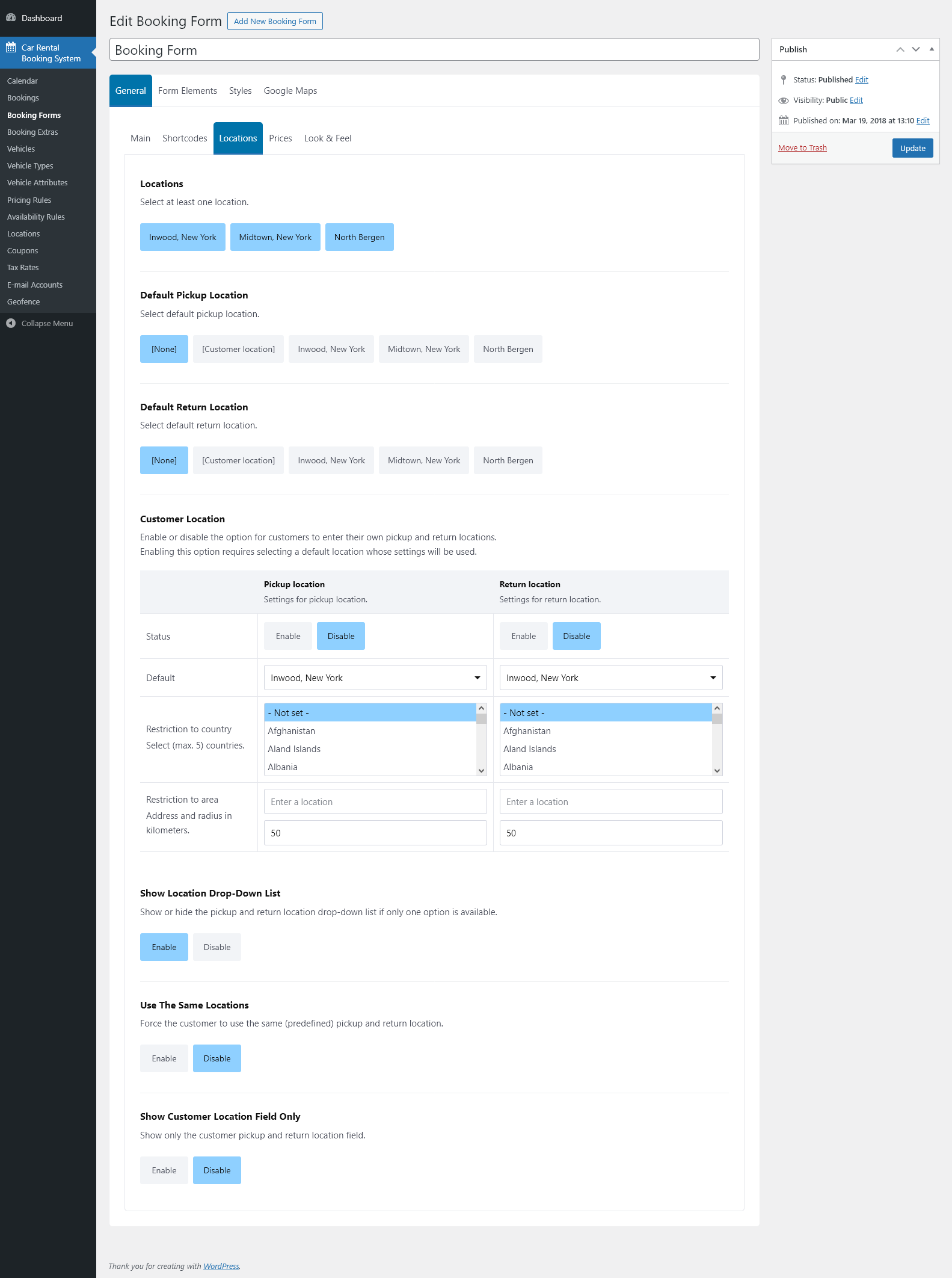Collapse the Publish panel with triangle toggle

tap(932, 49)
